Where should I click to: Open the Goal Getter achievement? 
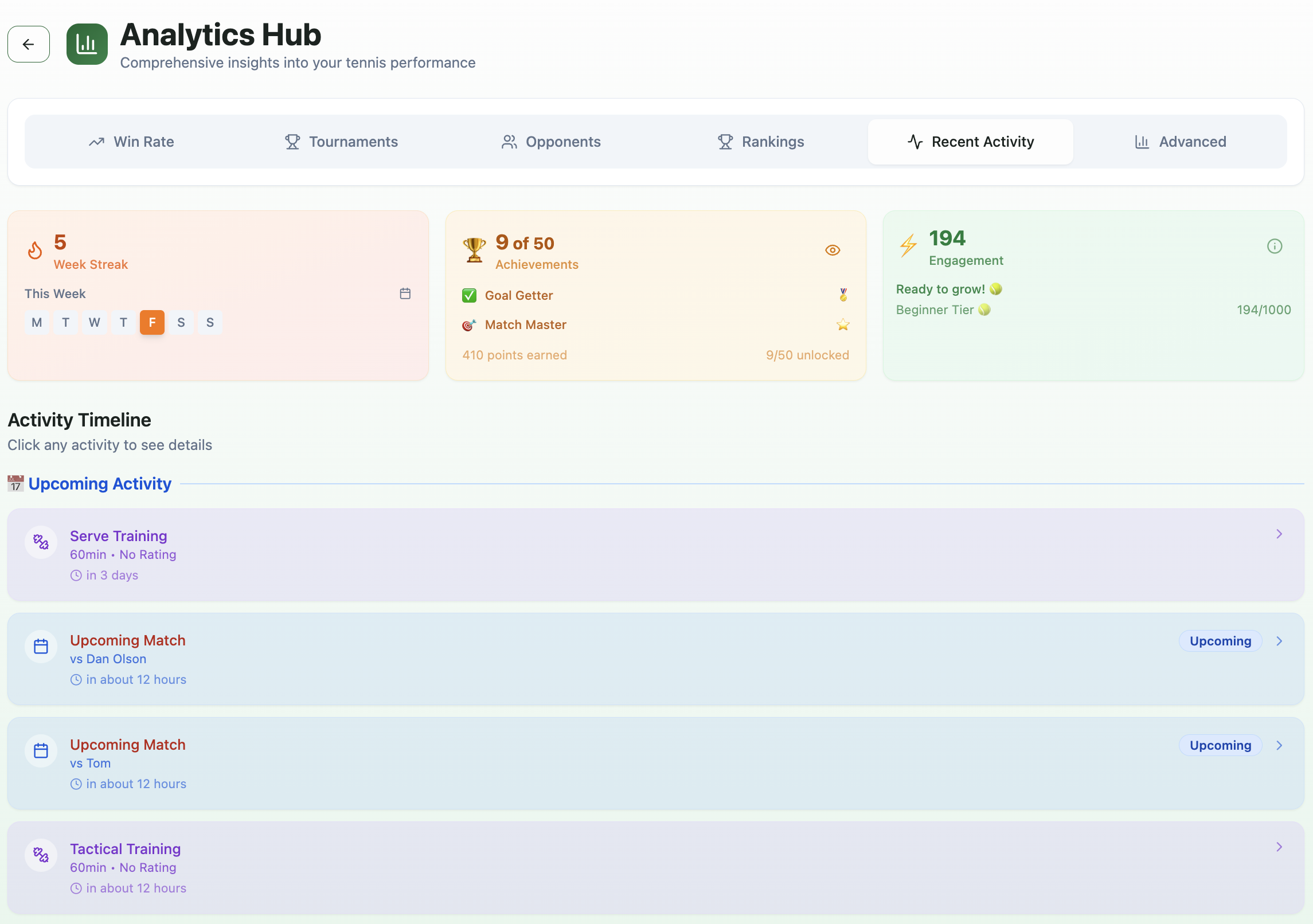[x=519, y=295]
